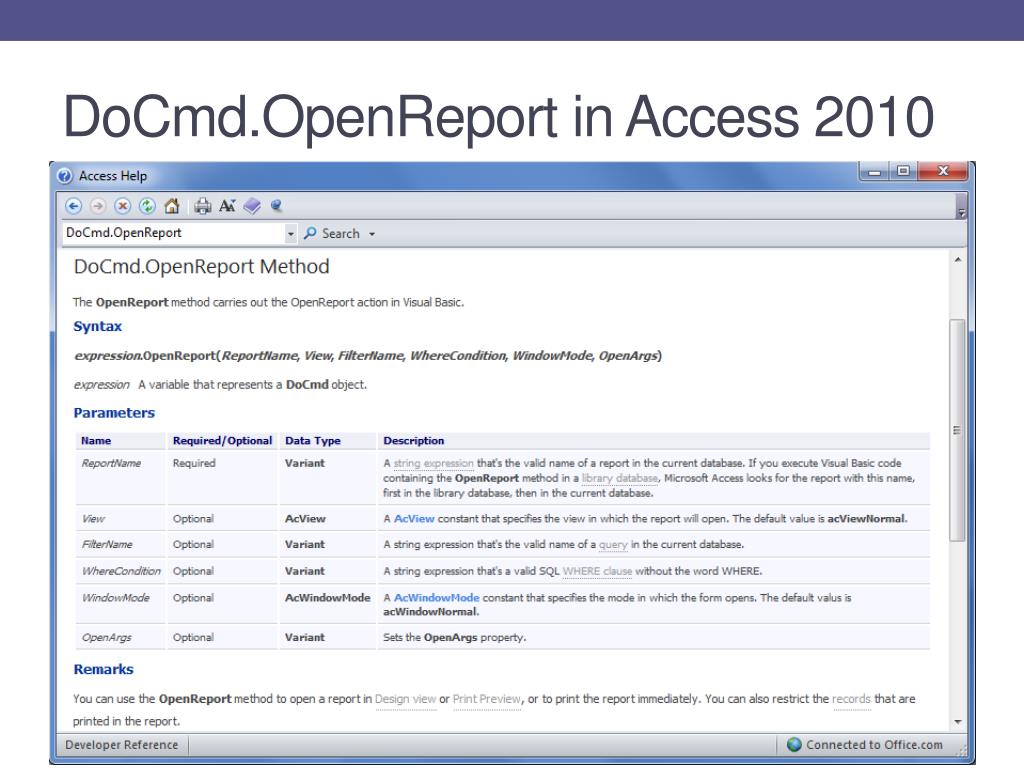The image size is (1024, 768).
Task: Open the search box history dropdown arrow
Action: pos(291,233)
